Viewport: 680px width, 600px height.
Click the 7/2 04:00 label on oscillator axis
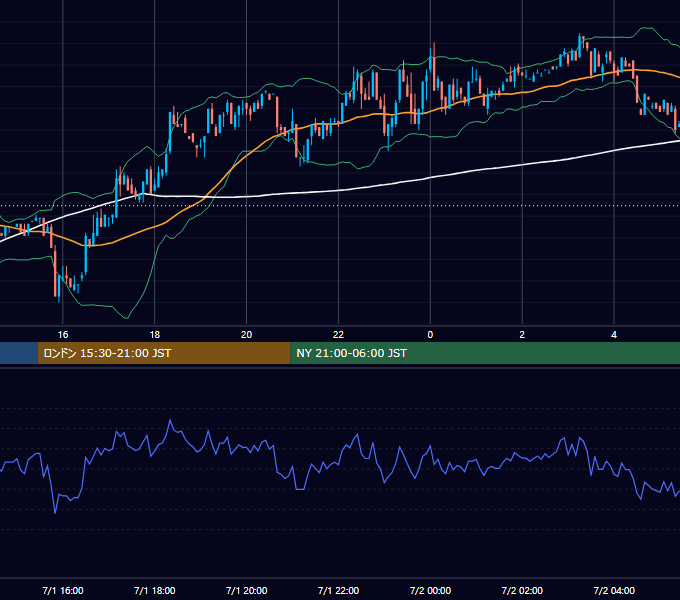tap(614, 590)
